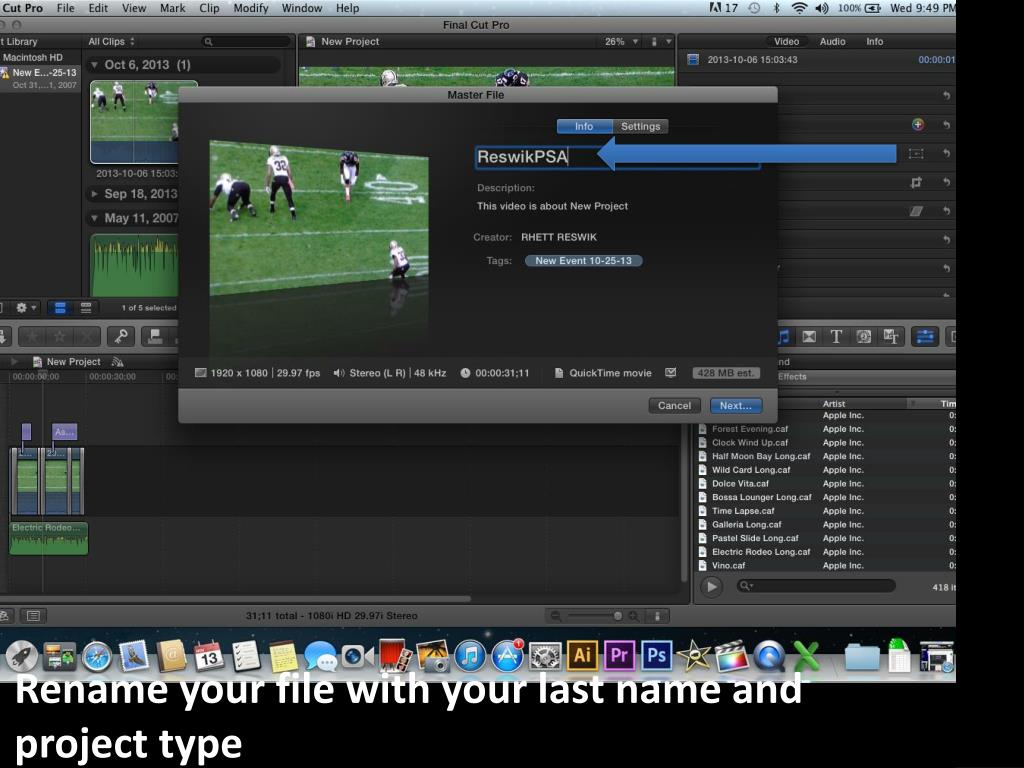
Task: Open the File menu
Action: (65, 8)
